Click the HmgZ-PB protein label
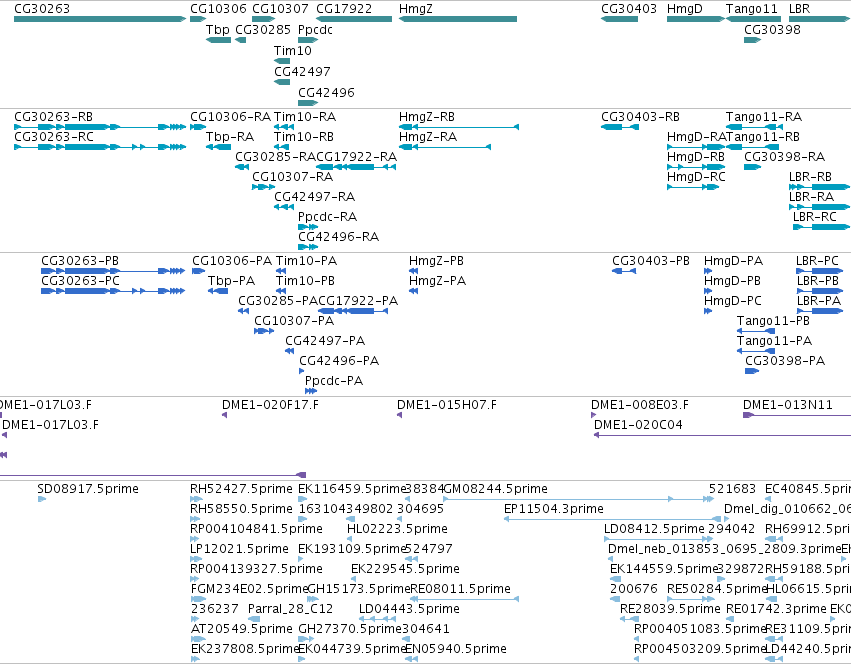The image size is (851, 664). point(436,261)
